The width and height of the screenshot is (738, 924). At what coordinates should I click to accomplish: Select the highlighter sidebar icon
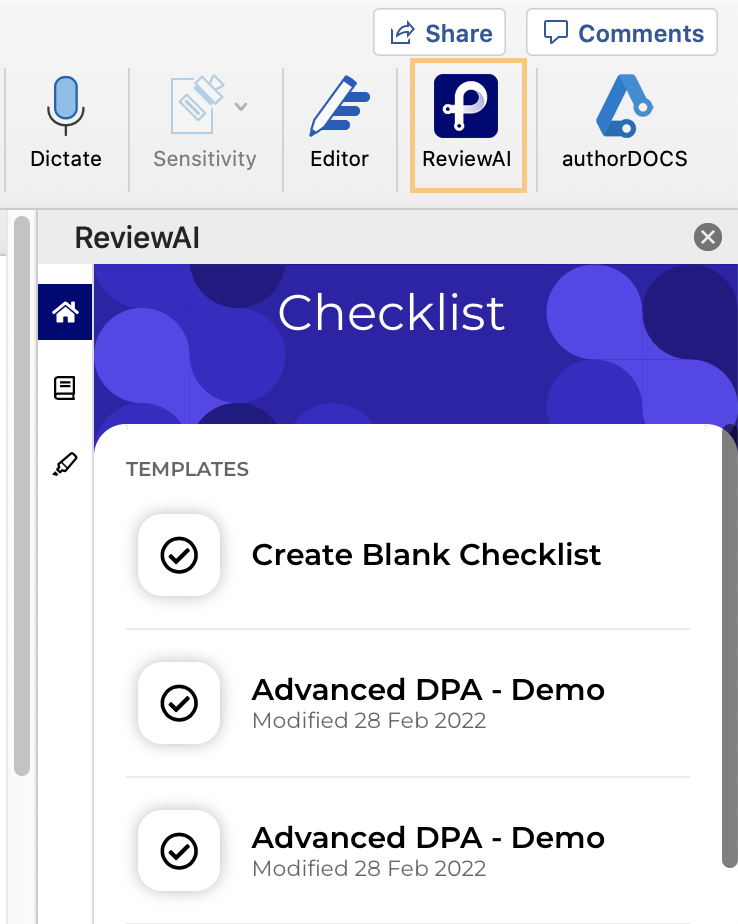(x=65, y=464)
